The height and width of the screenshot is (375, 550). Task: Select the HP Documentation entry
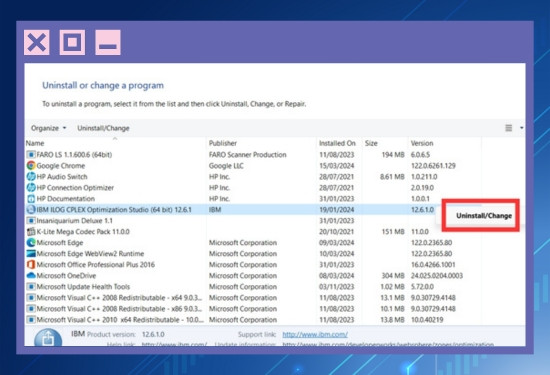pyautogui.click(x=66, y=199)
